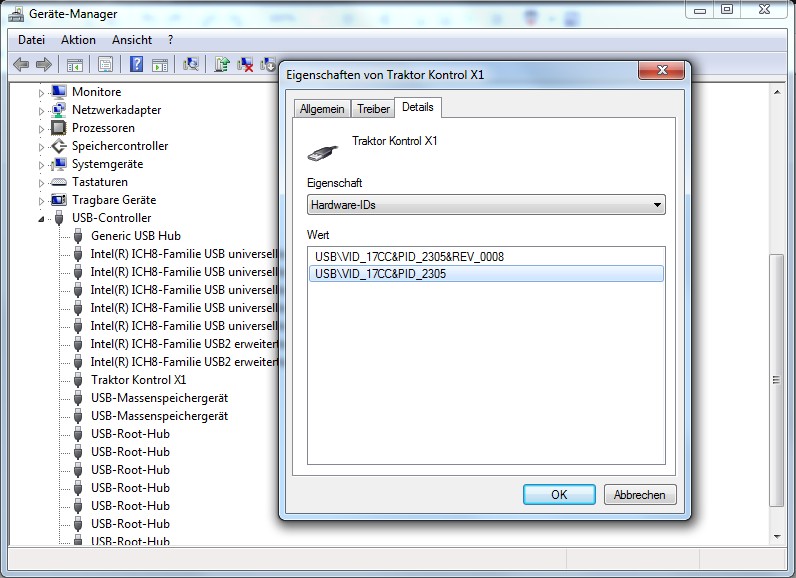This screenshot has width=796, height=578.
Task: Expand the Systemgeräte node
Action: click(41, 165)
